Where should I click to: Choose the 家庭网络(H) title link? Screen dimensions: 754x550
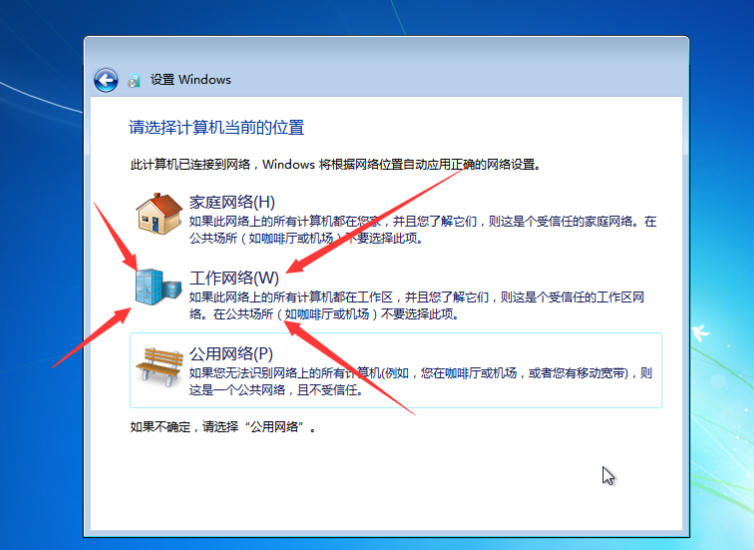tap(232, 202)
